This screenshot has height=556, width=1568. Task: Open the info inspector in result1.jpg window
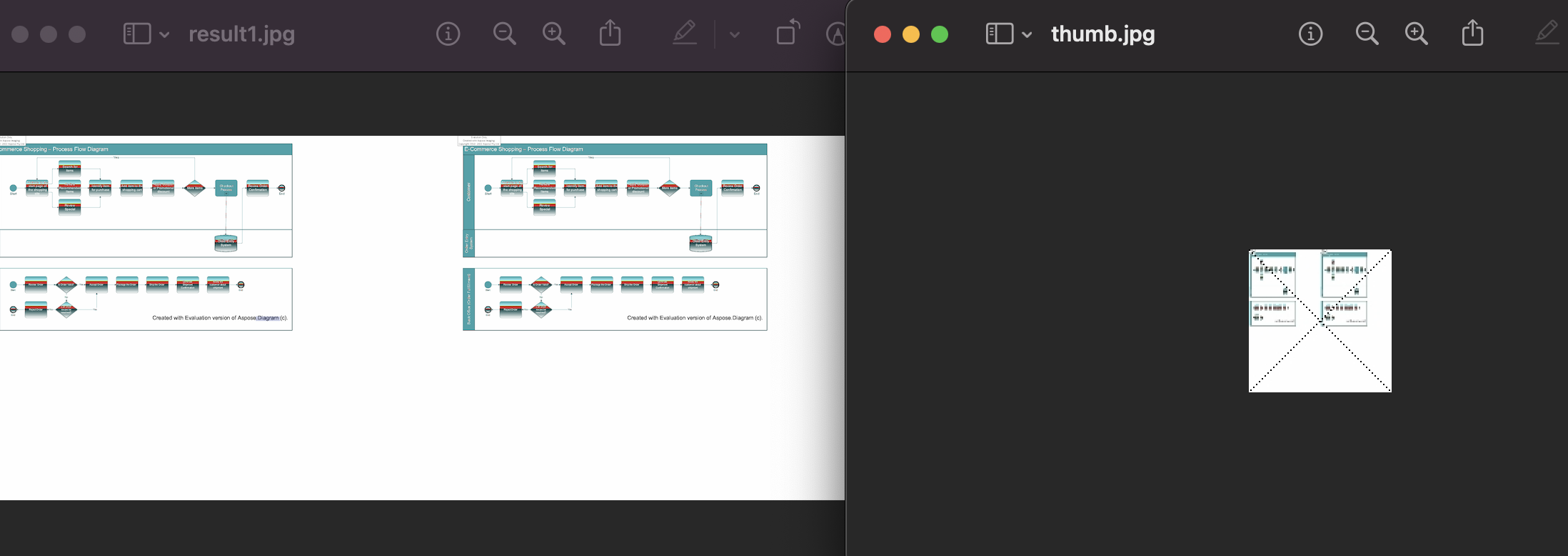(x=448, y=34)
